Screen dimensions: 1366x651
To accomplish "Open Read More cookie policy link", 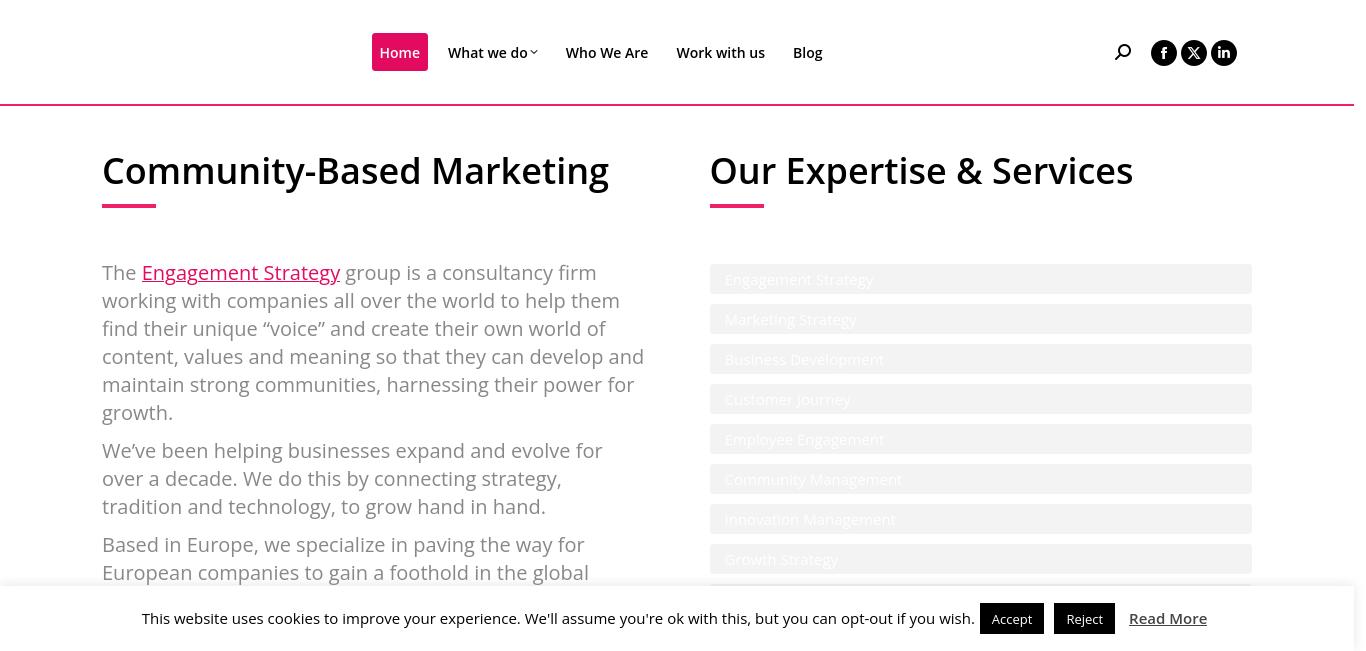I will (1168, 619).
